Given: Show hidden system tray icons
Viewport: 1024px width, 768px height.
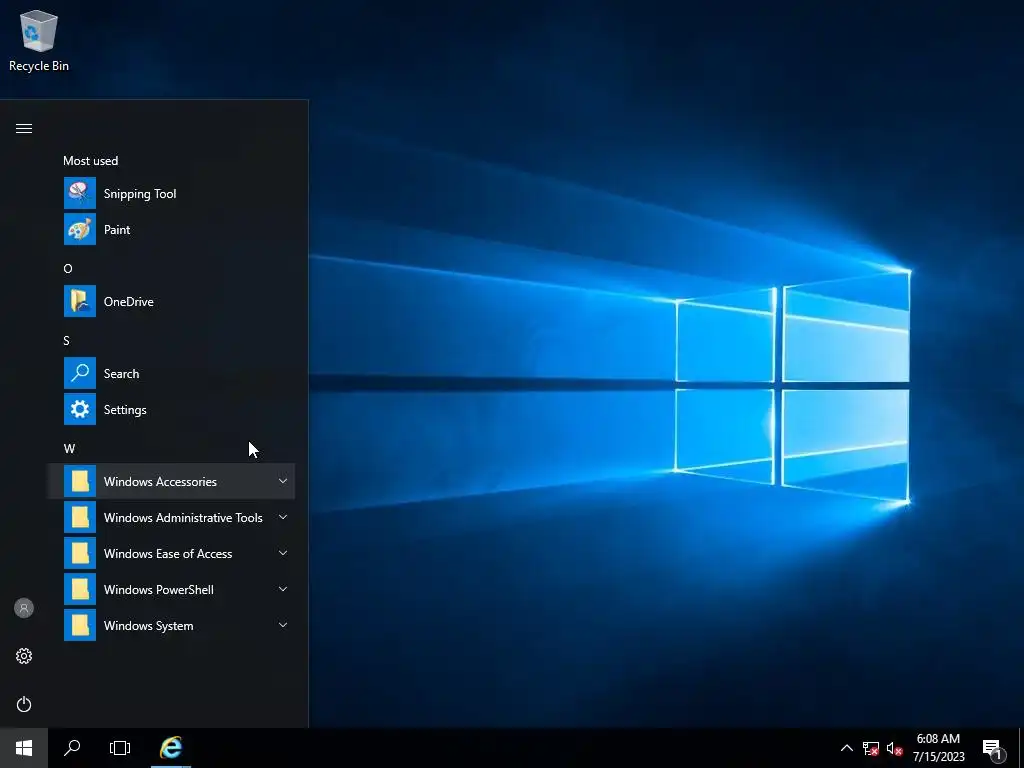Looking at the screenshot, I should click(846, 748).
